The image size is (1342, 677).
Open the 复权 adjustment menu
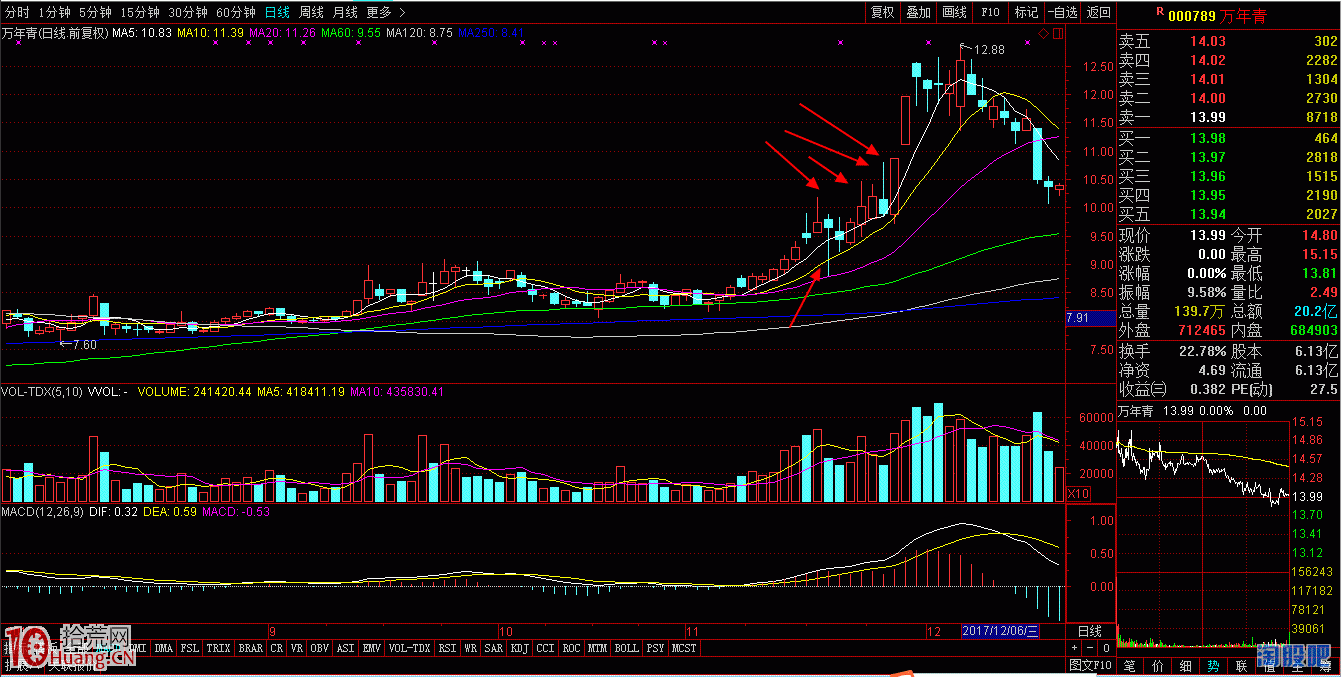(883, 12)
